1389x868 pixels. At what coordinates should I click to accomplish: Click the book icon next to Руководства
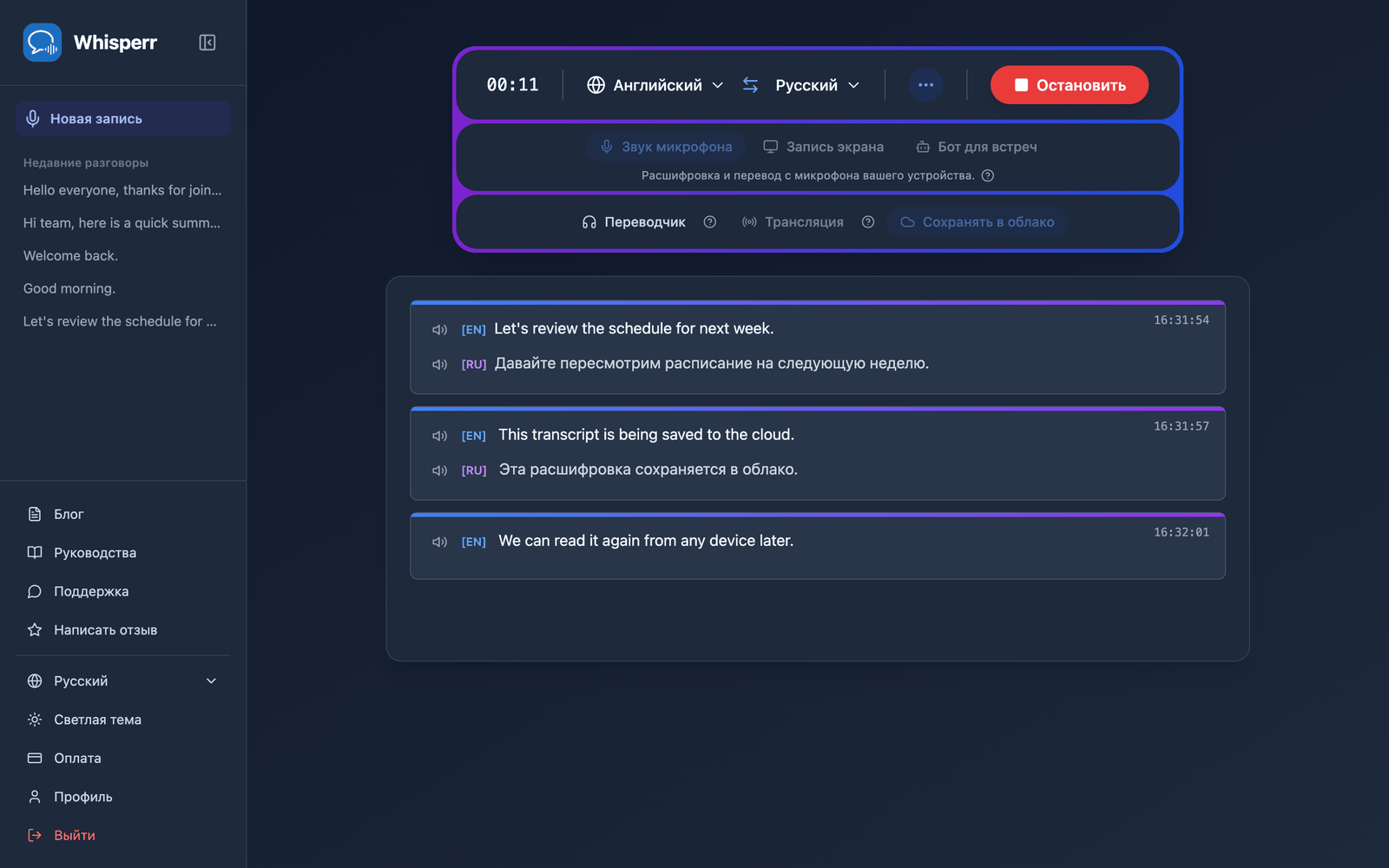pyautogui.click(x=35, y=553)
